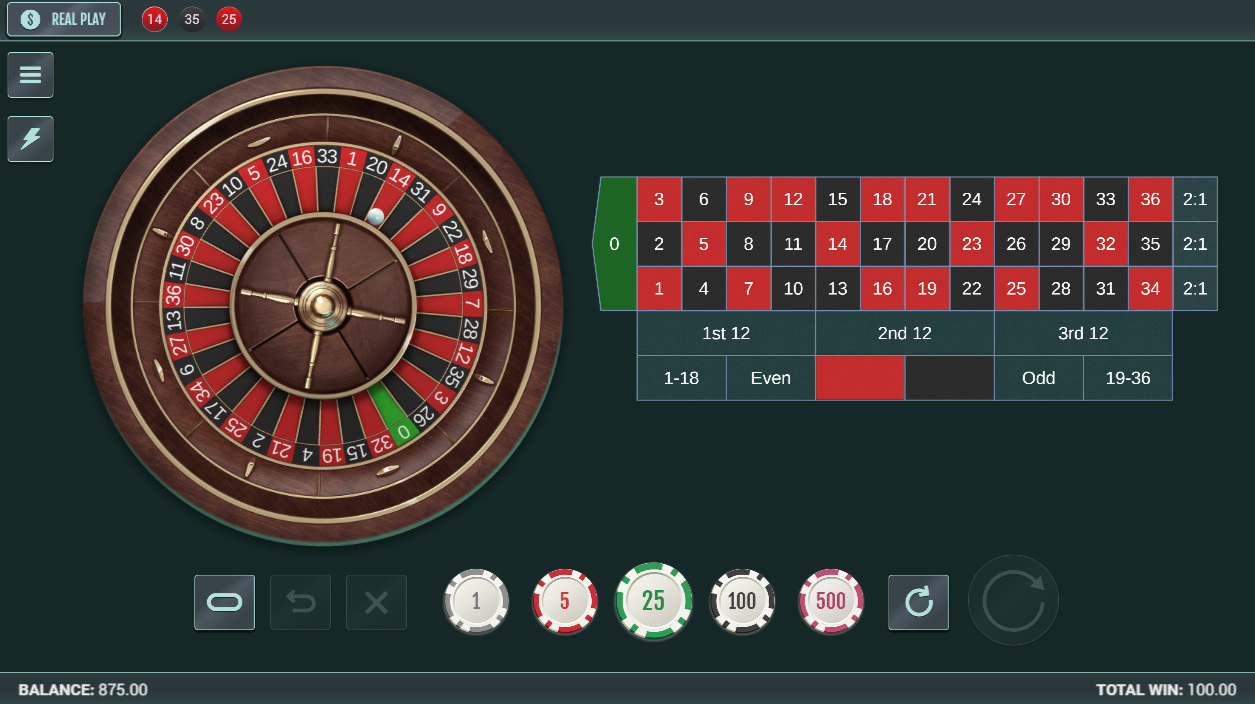Select the 500 value chip
Screen dimensions: 1255x704
tap(831, 601)
